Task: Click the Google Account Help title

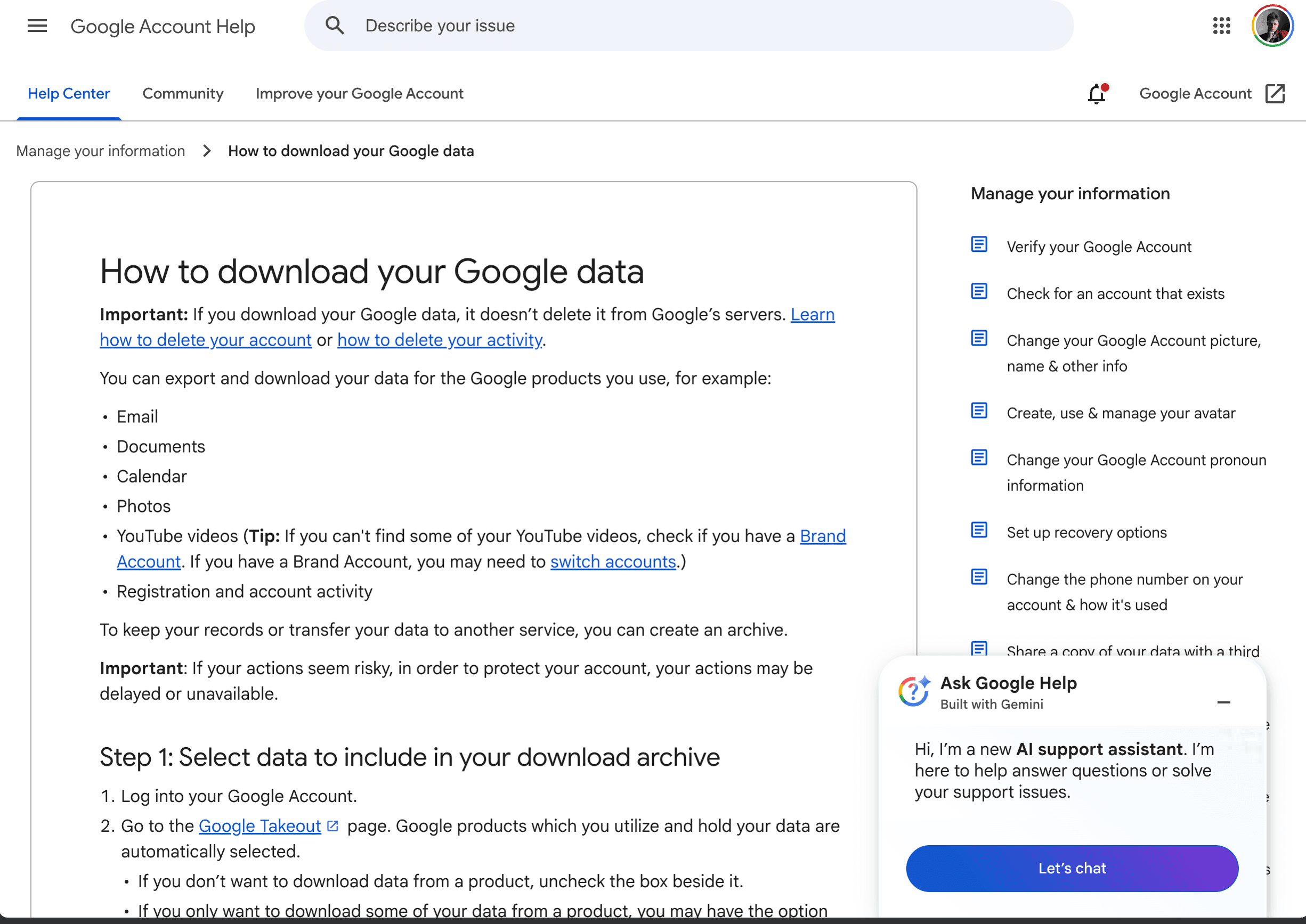Action: point(163,26)
